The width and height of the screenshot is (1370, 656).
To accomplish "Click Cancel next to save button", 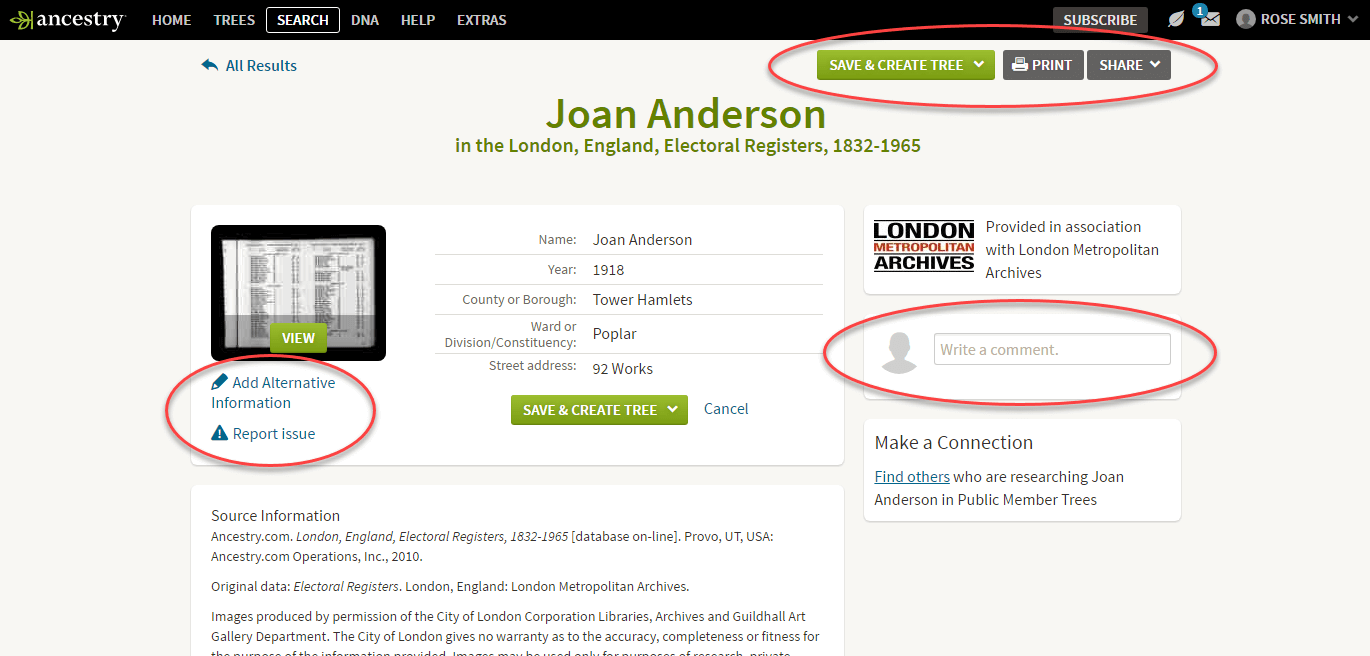I will [x=726, y=408].
